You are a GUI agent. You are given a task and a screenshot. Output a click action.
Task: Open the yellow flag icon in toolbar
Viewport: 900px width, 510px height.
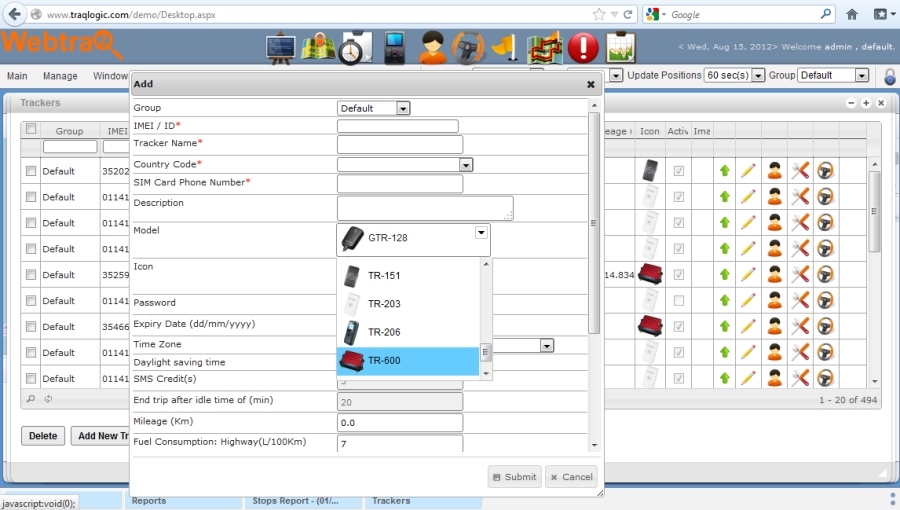tap(506, 48)
